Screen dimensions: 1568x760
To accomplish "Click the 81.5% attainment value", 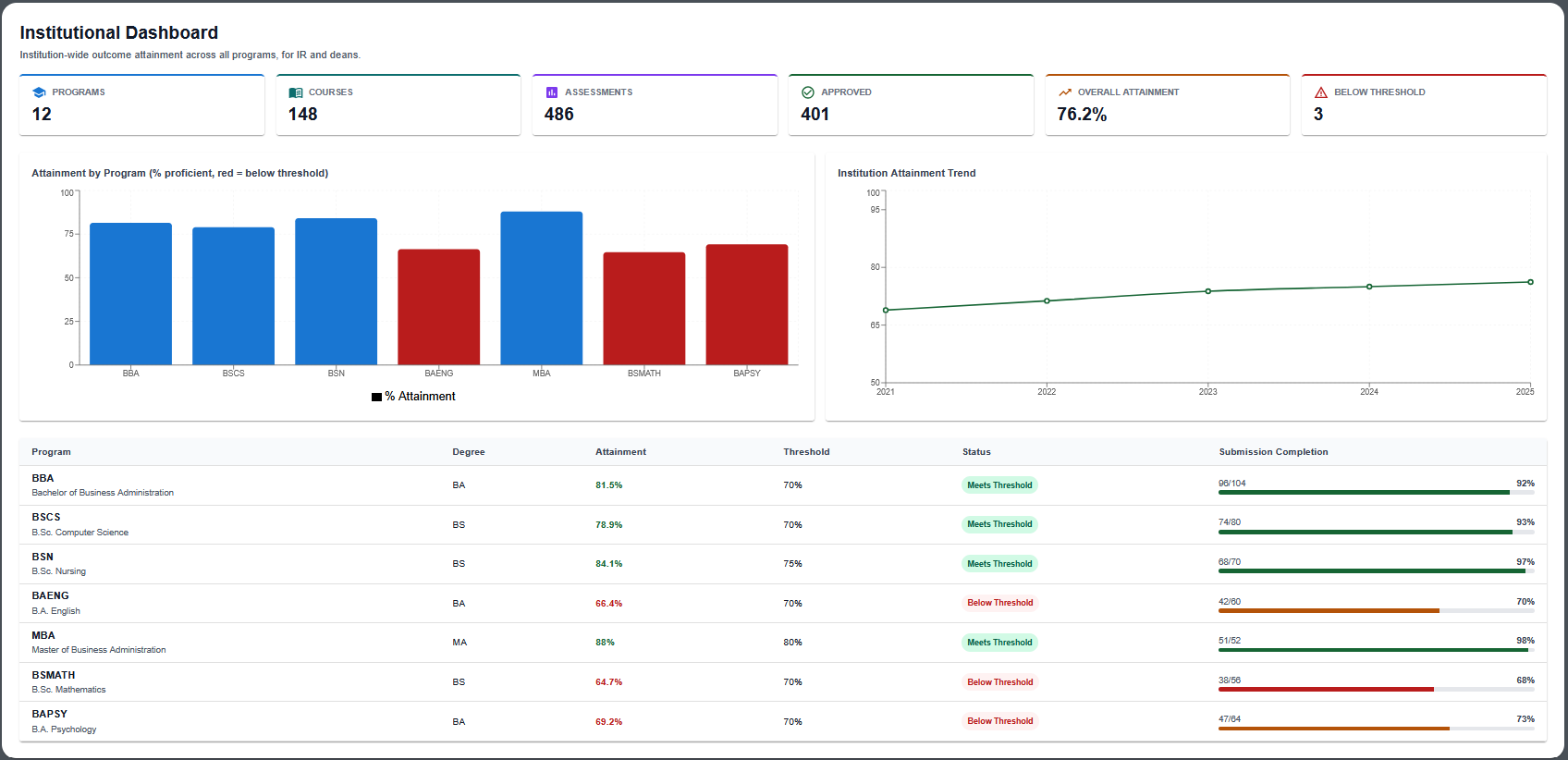I will click(x=609, y=485).
